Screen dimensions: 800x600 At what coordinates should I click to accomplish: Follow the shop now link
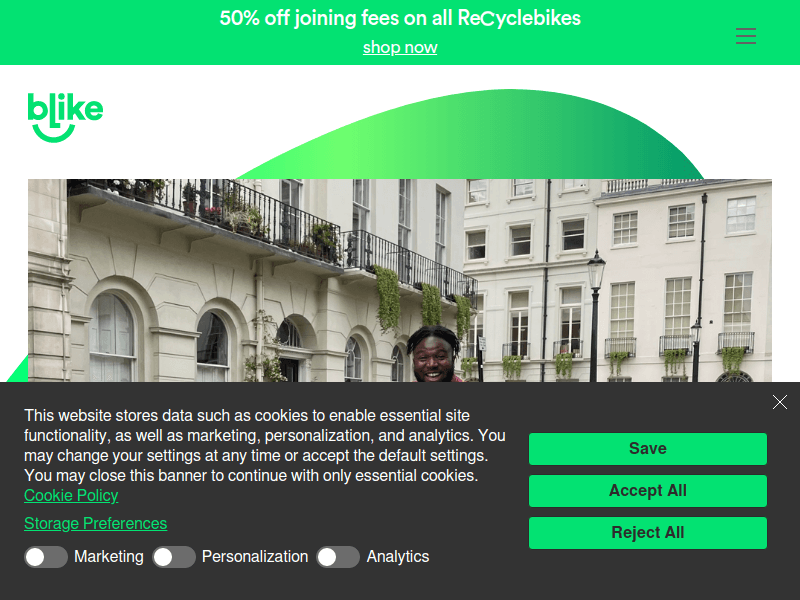400,47
